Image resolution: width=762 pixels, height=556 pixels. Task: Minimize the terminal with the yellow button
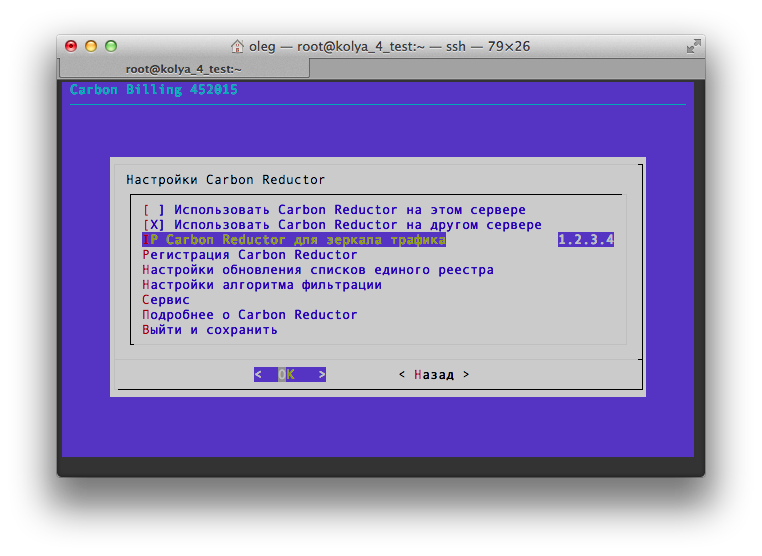pyautogui.click(x=91, y=46)
